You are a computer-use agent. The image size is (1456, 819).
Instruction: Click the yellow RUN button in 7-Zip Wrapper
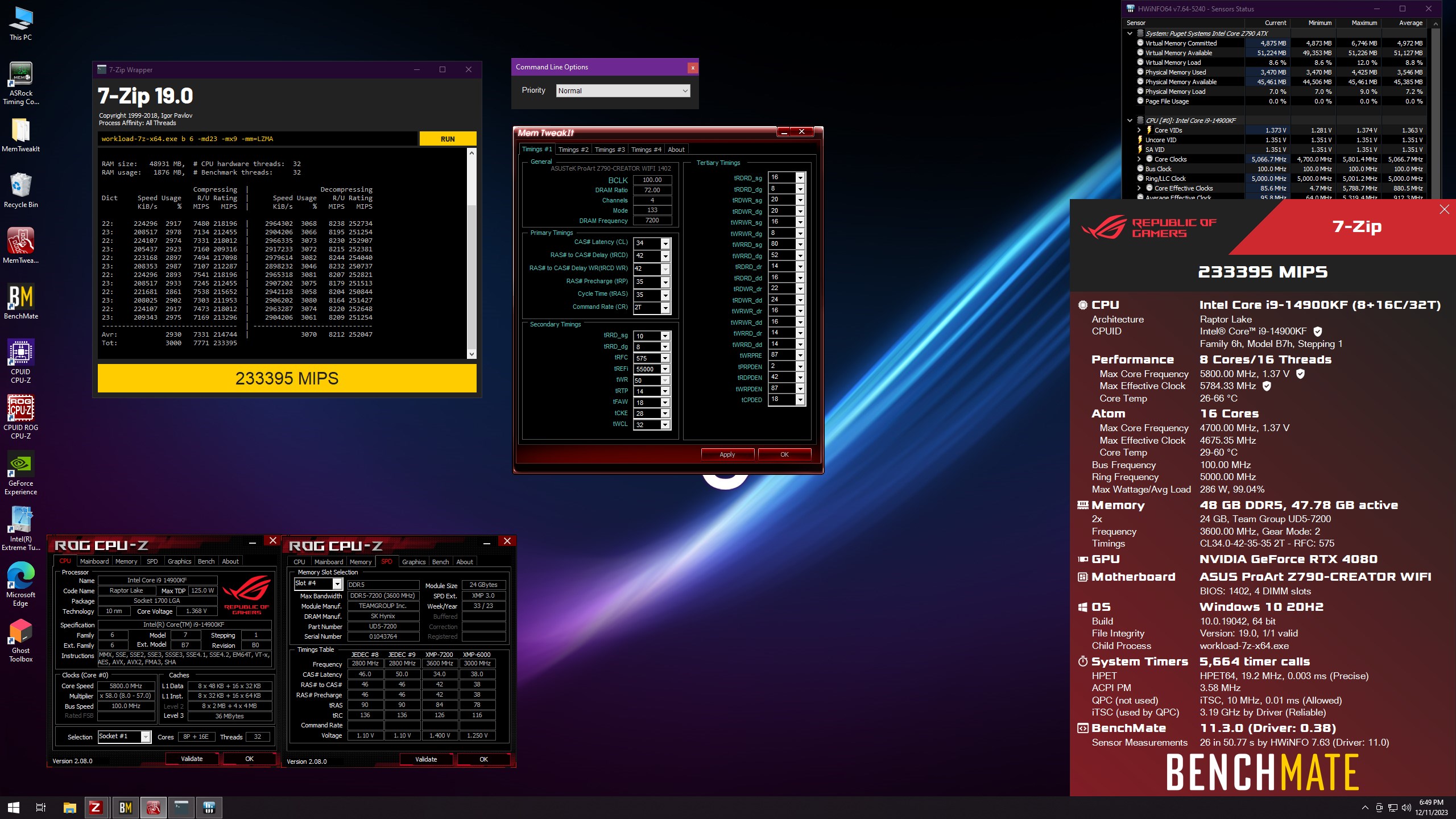coord(448,139)
